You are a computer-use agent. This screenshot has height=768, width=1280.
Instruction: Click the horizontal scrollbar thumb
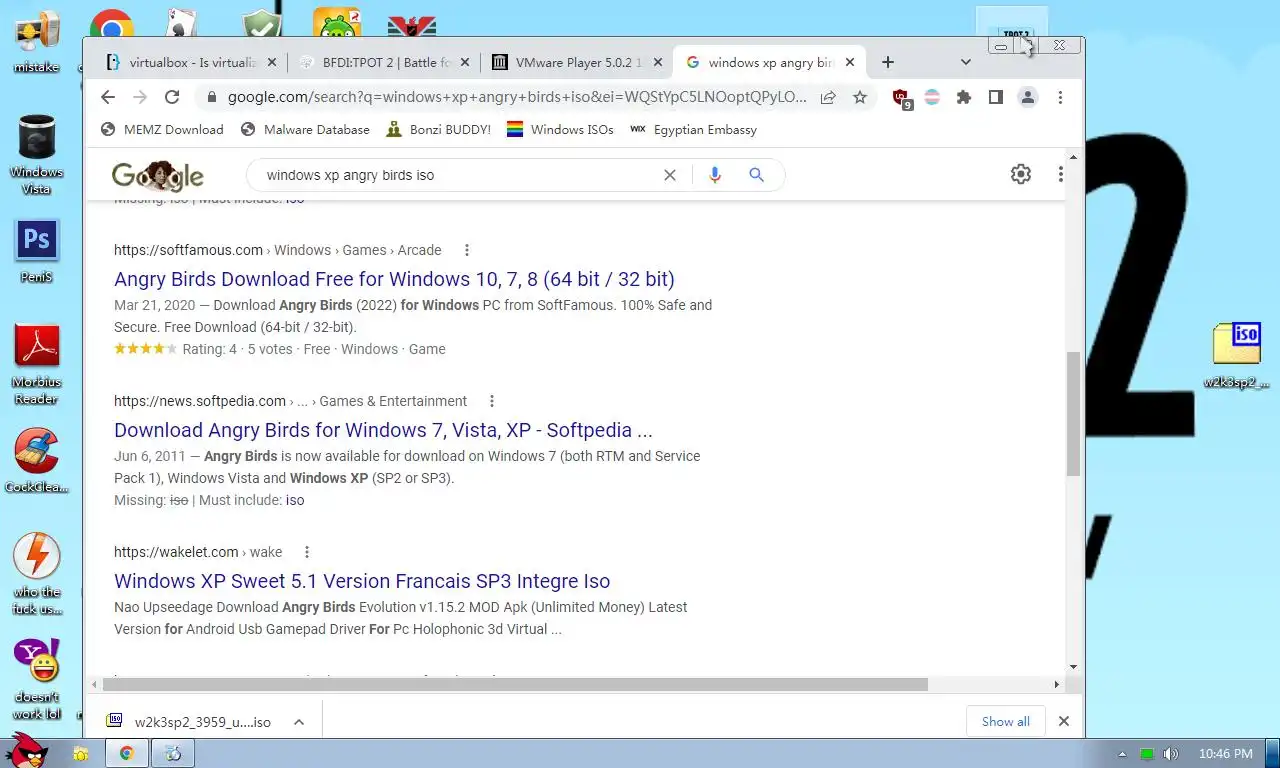coord(516,684)
